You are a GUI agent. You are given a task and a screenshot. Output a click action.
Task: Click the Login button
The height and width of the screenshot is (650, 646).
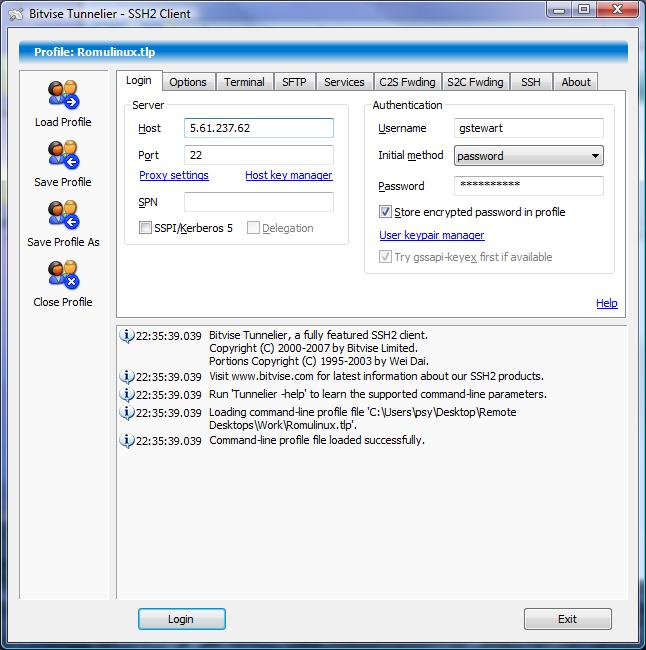182,619
